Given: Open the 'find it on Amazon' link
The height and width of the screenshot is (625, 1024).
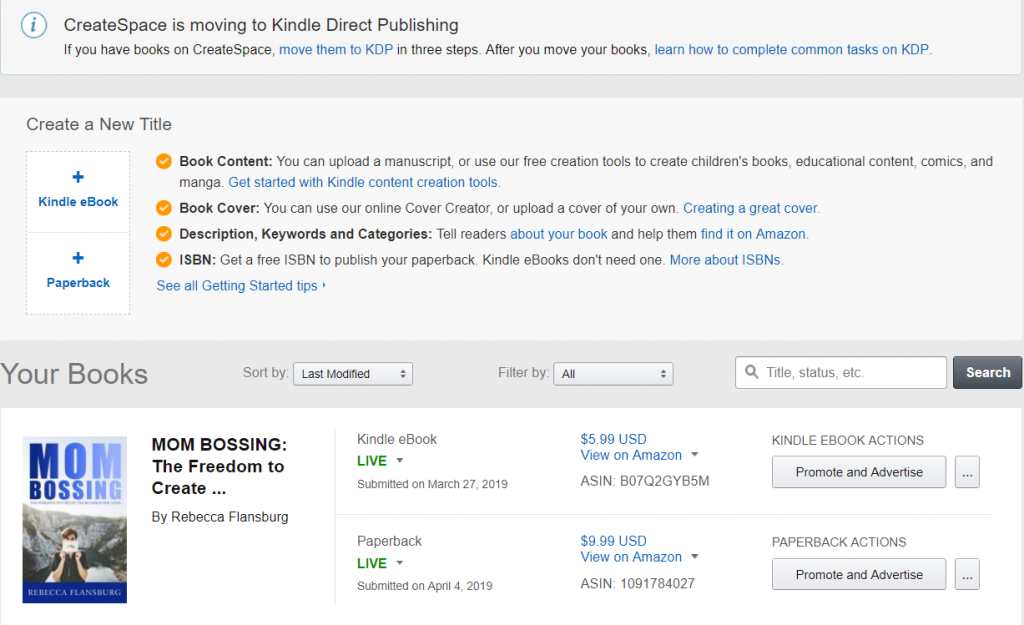Looking at the screenshot, I should coord(753,234).
